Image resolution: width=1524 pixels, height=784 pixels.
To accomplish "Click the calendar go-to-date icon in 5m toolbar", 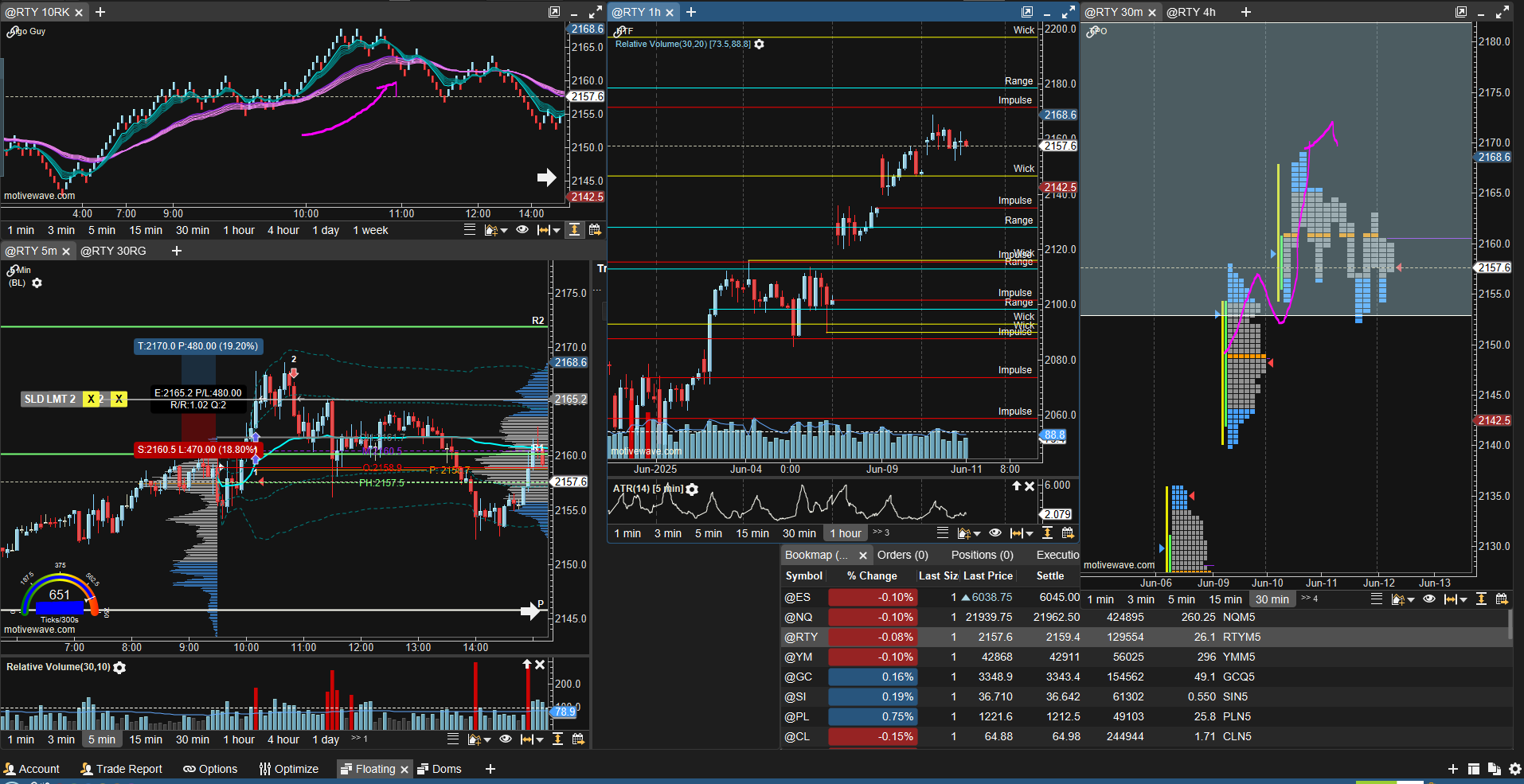I will [578, 739].
